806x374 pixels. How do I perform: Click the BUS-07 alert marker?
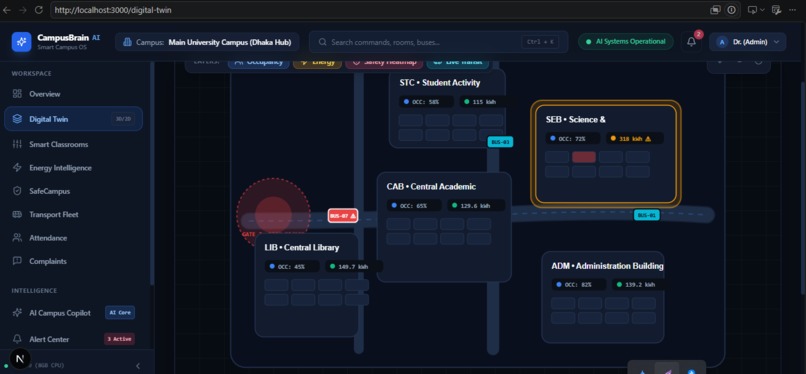(343, 216)
